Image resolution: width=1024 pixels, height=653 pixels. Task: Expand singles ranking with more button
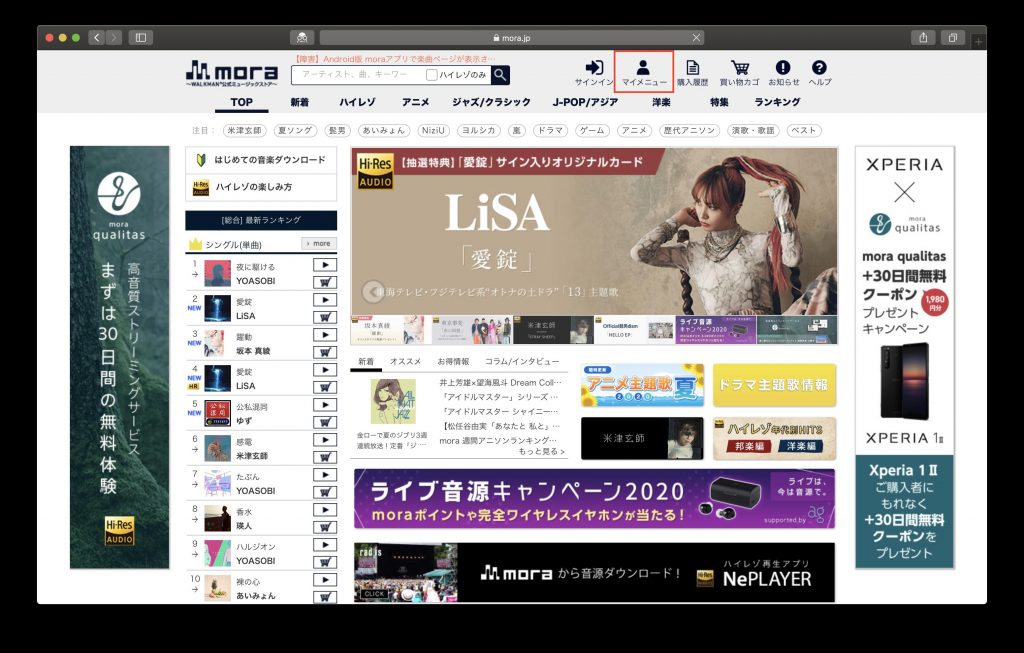pos(319,244)
